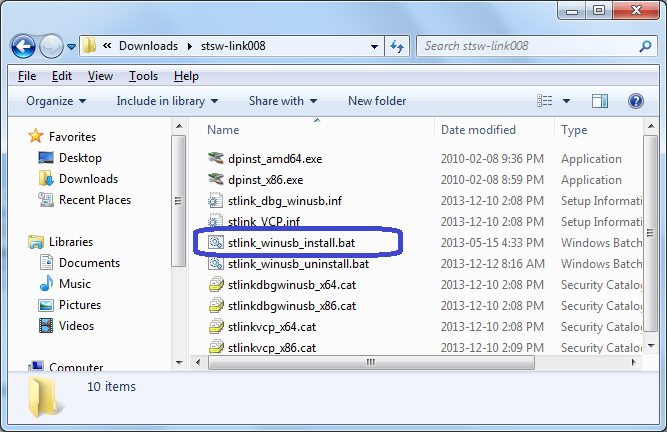
Task: Open the view options dropdown arrow
Action: (566, 101)
